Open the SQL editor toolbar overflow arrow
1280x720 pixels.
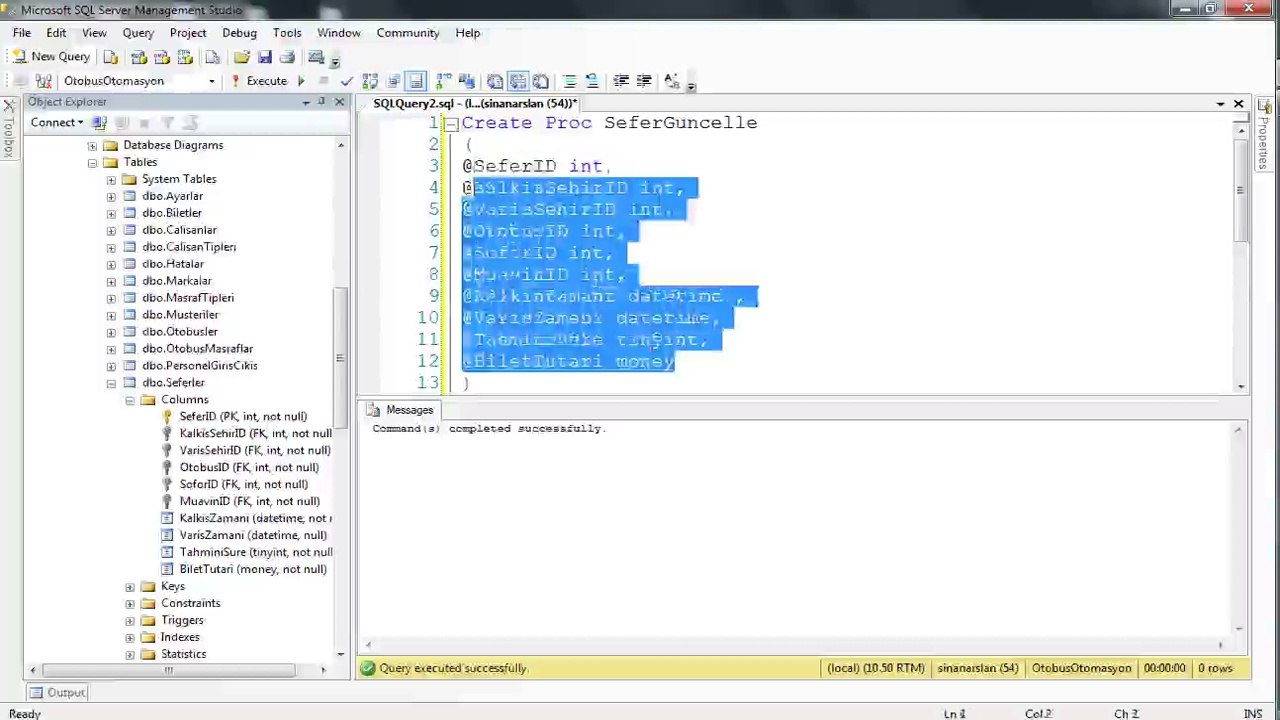[691, 85]
